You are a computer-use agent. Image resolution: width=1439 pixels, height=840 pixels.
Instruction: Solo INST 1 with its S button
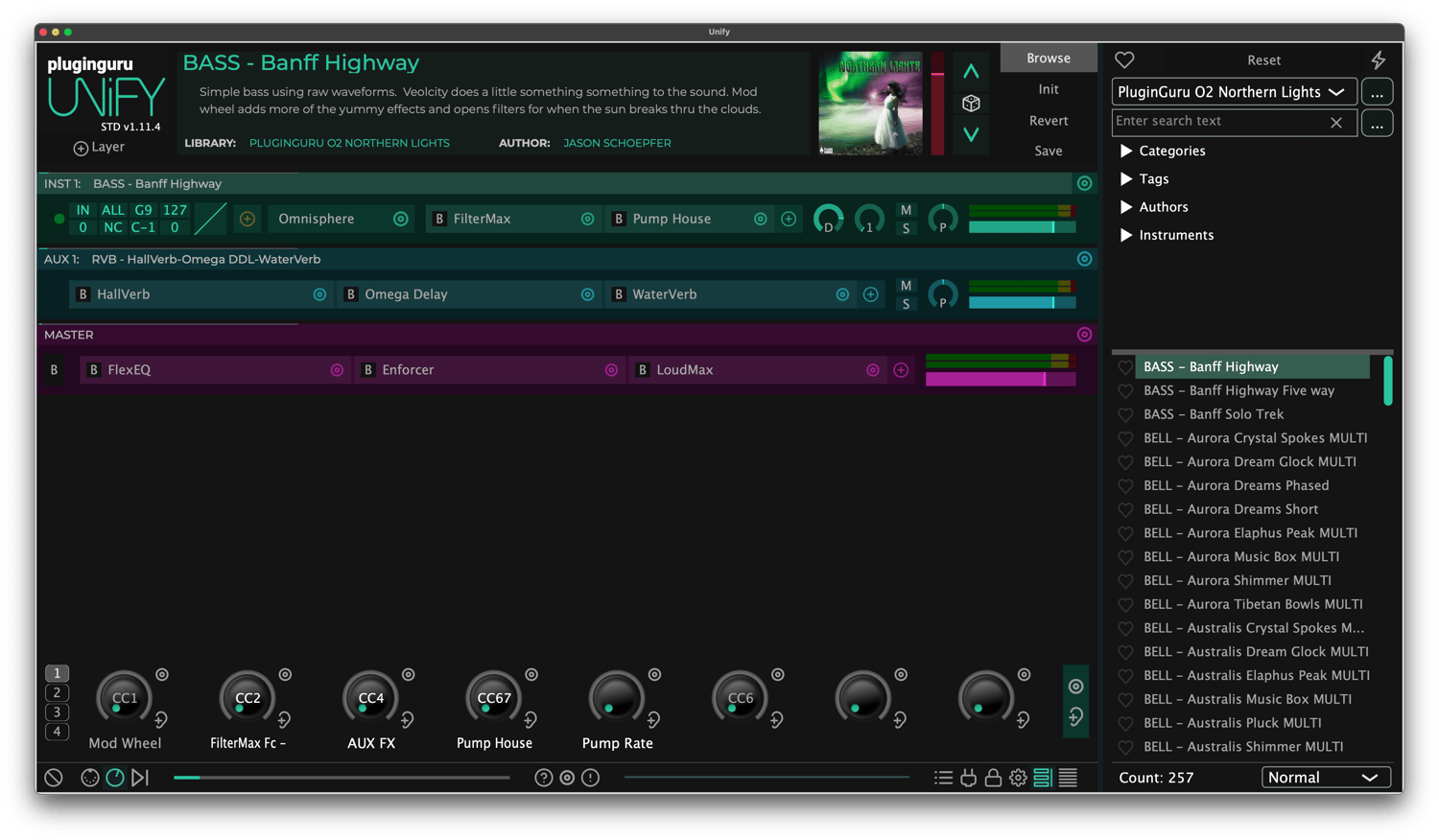(906, 228)
